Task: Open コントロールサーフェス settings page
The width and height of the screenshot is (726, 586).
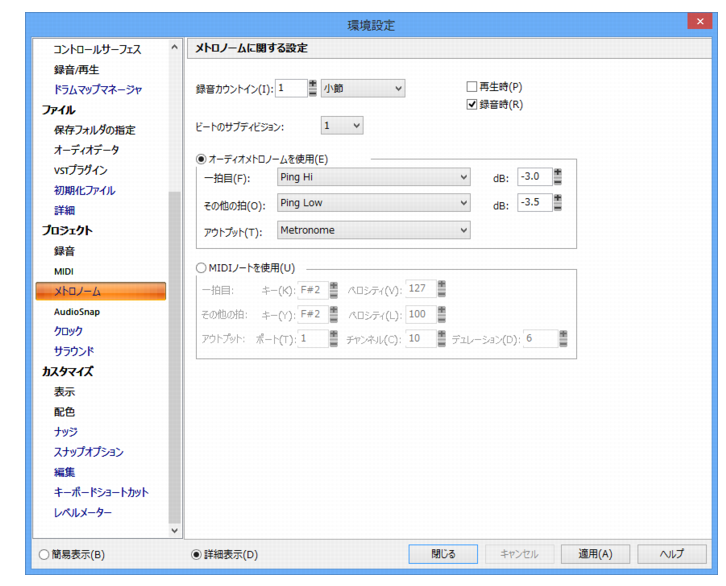Action: point(97,50)
